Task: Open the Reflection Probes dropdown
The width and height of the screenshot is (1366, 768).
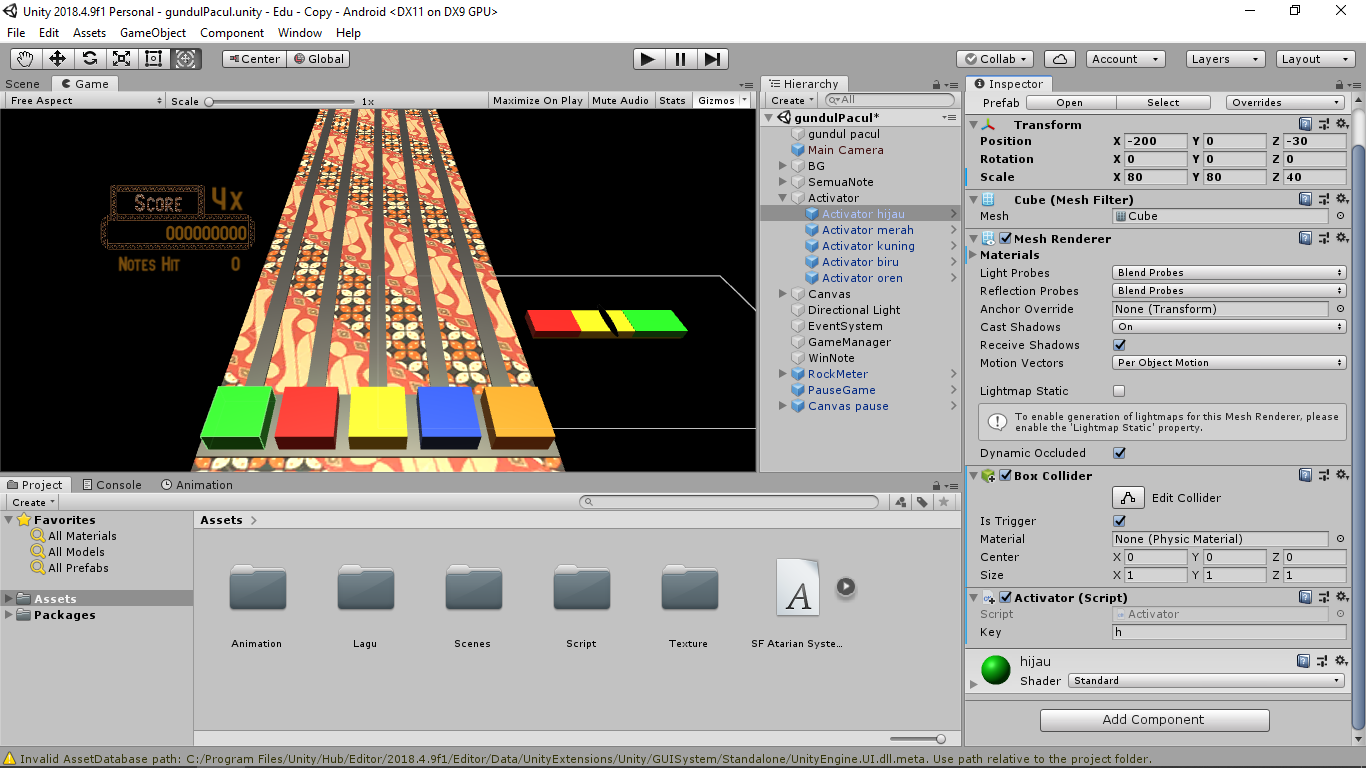Action: point(1229,291)
